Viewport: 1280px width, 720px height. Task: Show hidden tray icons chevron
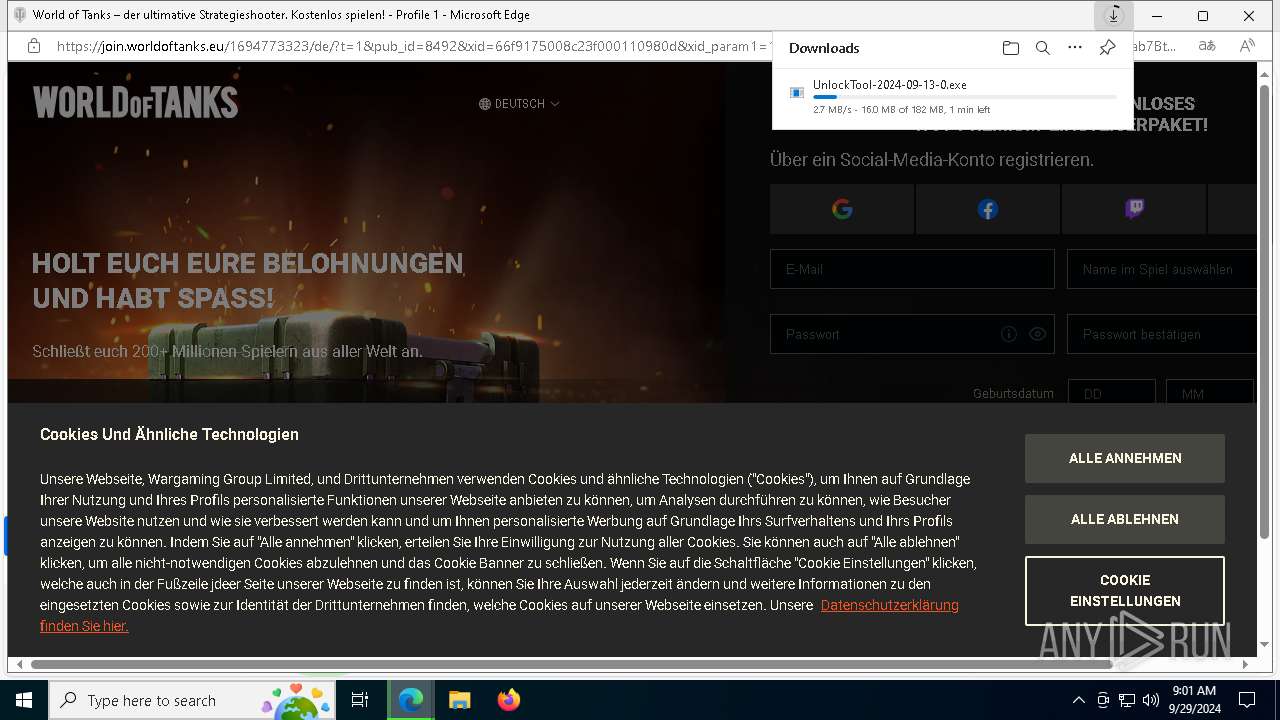pos(1078,700)
